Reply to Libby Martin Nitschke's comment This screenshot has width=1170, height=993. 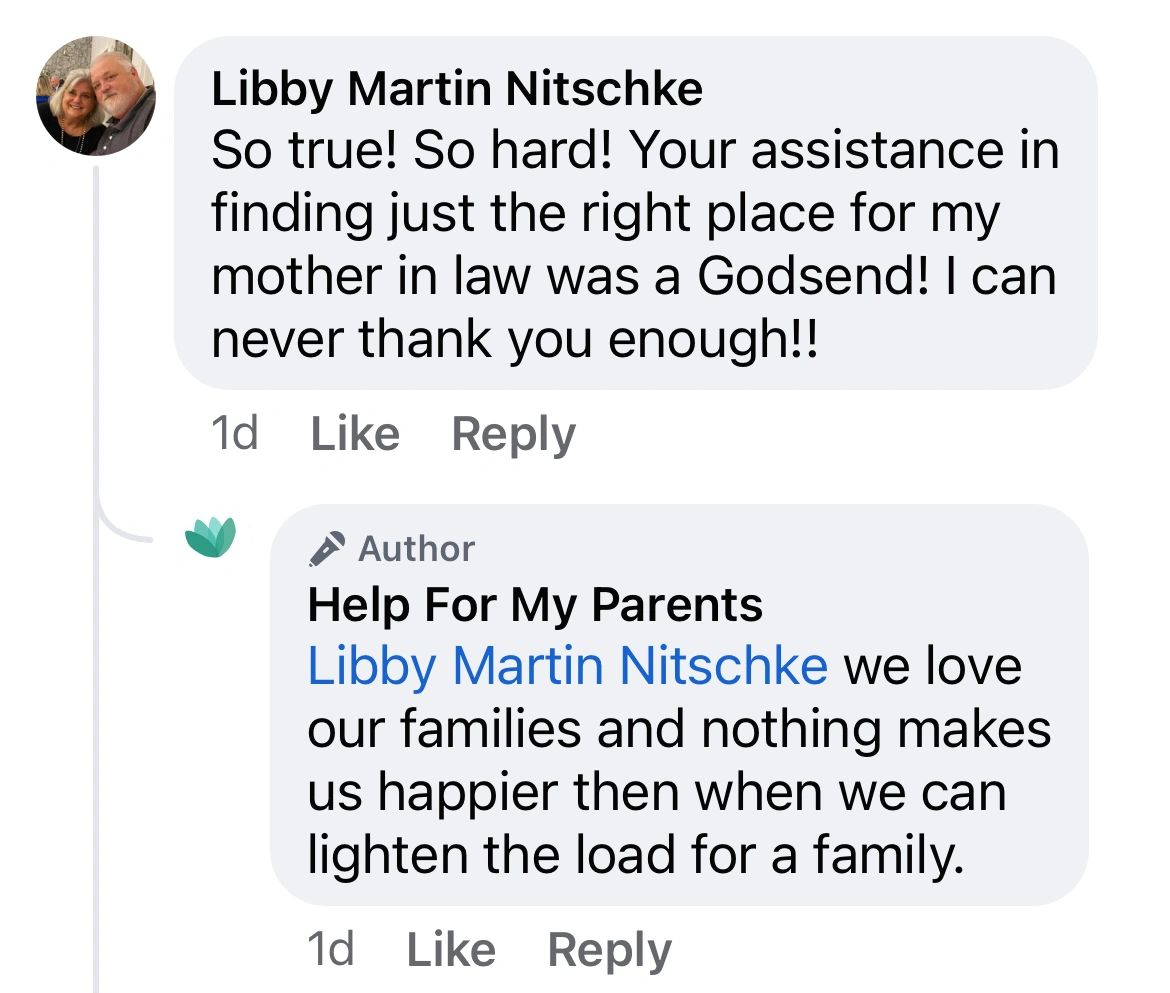pos(513,434)
